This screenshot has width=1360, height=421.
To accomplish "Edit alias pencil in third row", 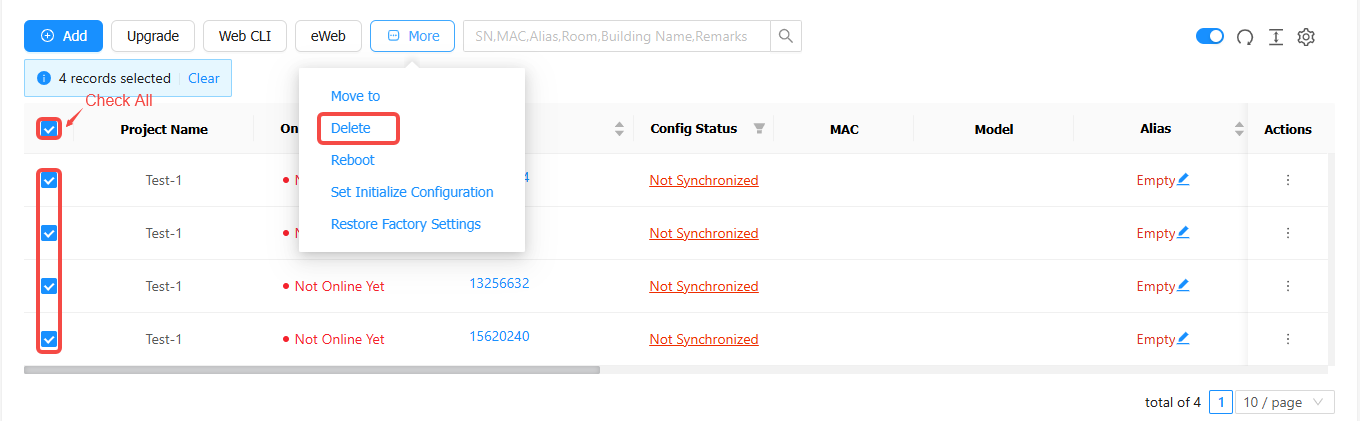I will coord(1183,286).
